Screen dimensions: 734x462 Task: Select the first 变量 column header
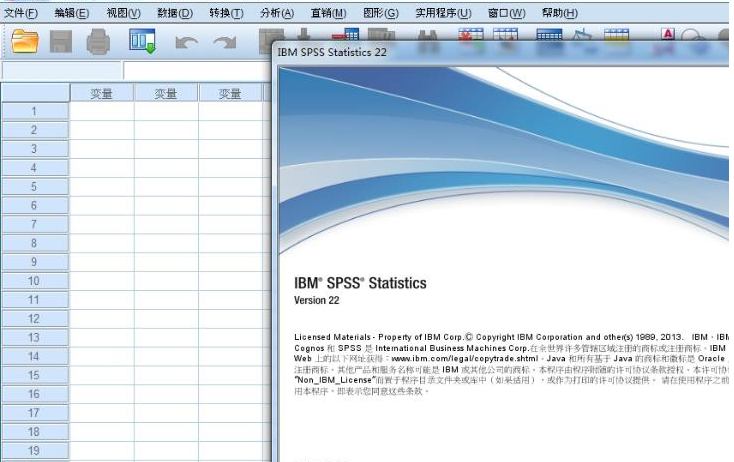click(x=102, y=93)
